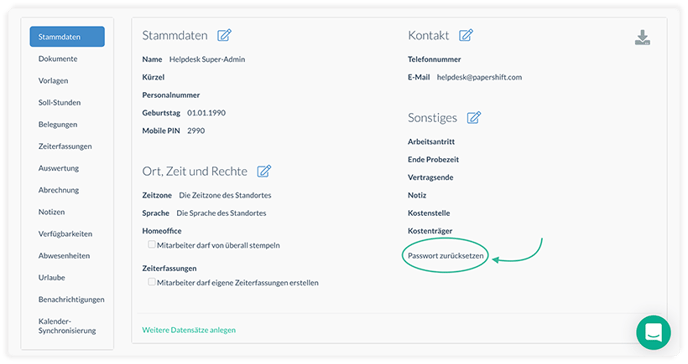The width and height of the screenshot is (688, 364).
Task: Open the Dokumente sidebar section
Action: click(x=57, y=59)
